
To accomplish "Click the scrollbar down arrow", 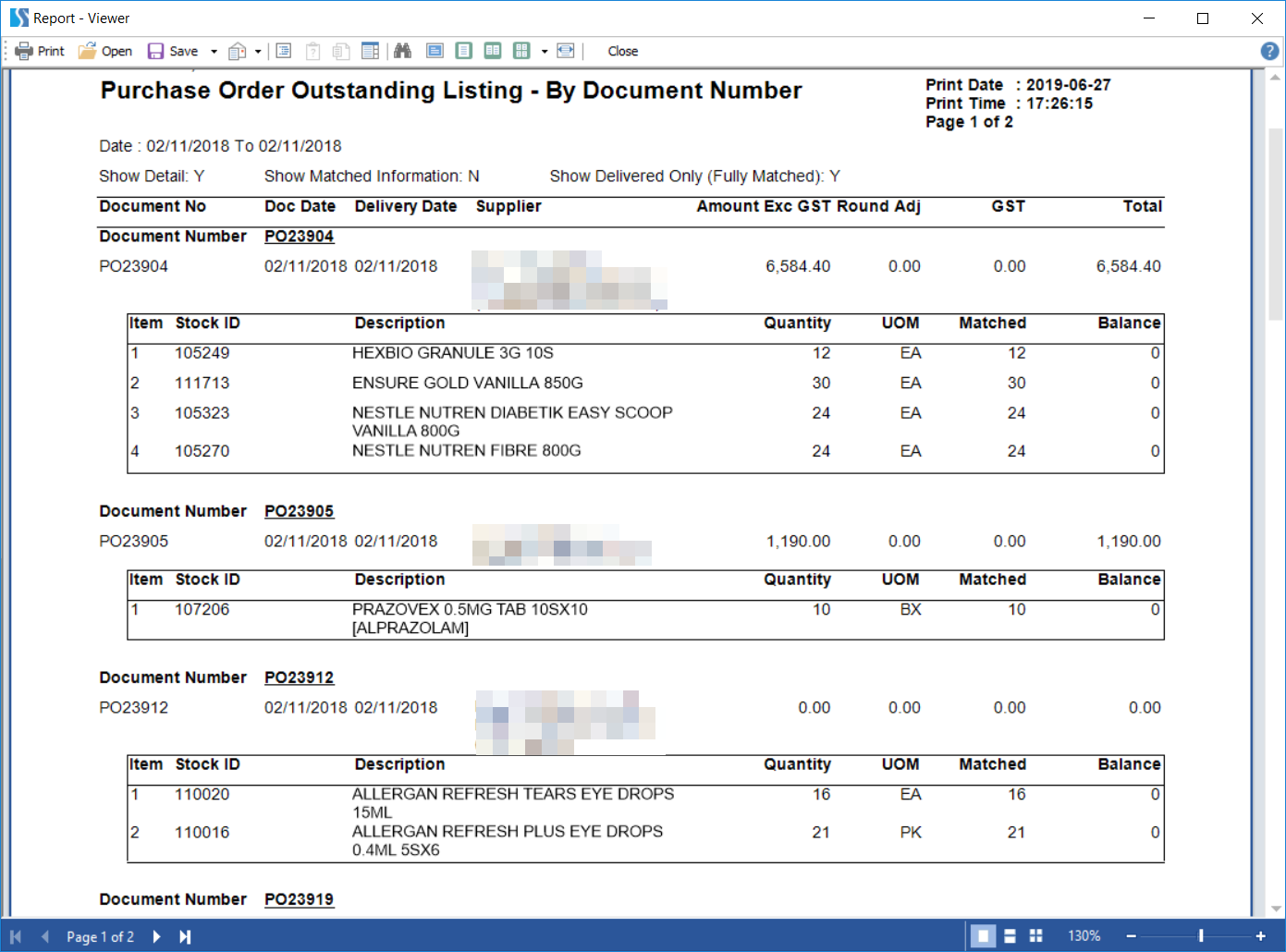I will pyautogui.click(x=1276, y=909).
